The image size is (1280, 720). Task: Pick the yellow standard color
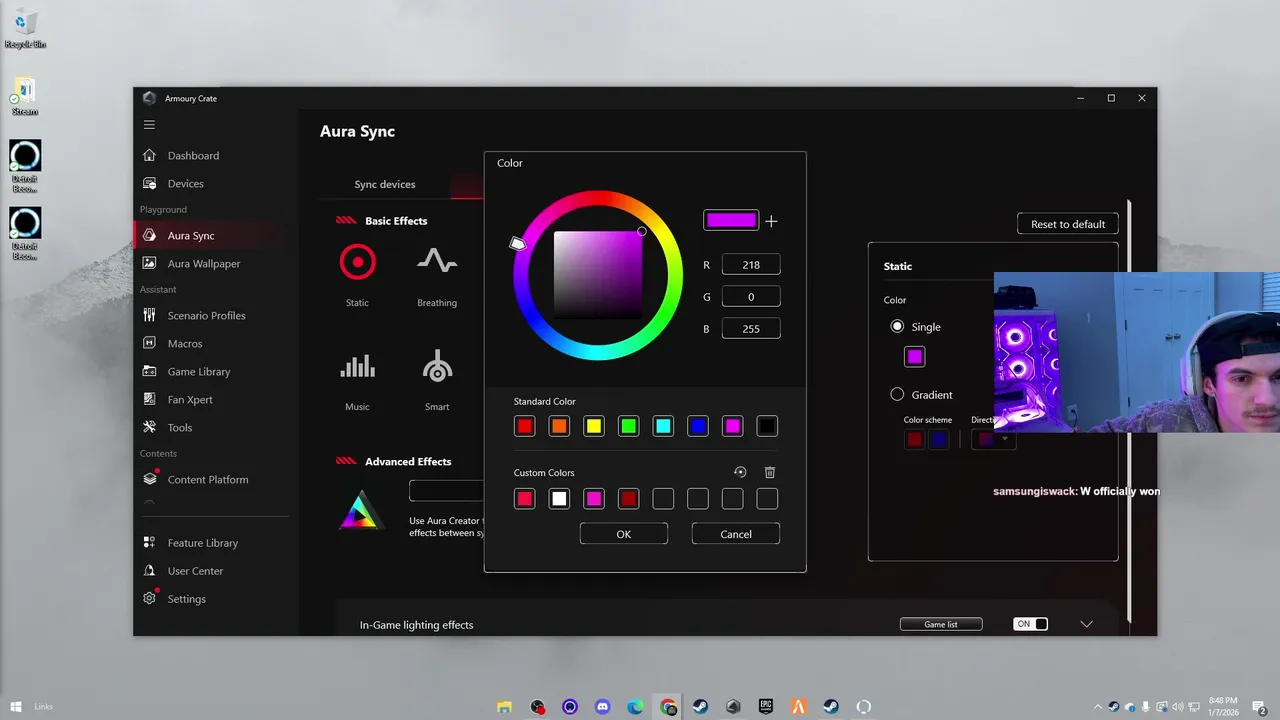[594, 426]
